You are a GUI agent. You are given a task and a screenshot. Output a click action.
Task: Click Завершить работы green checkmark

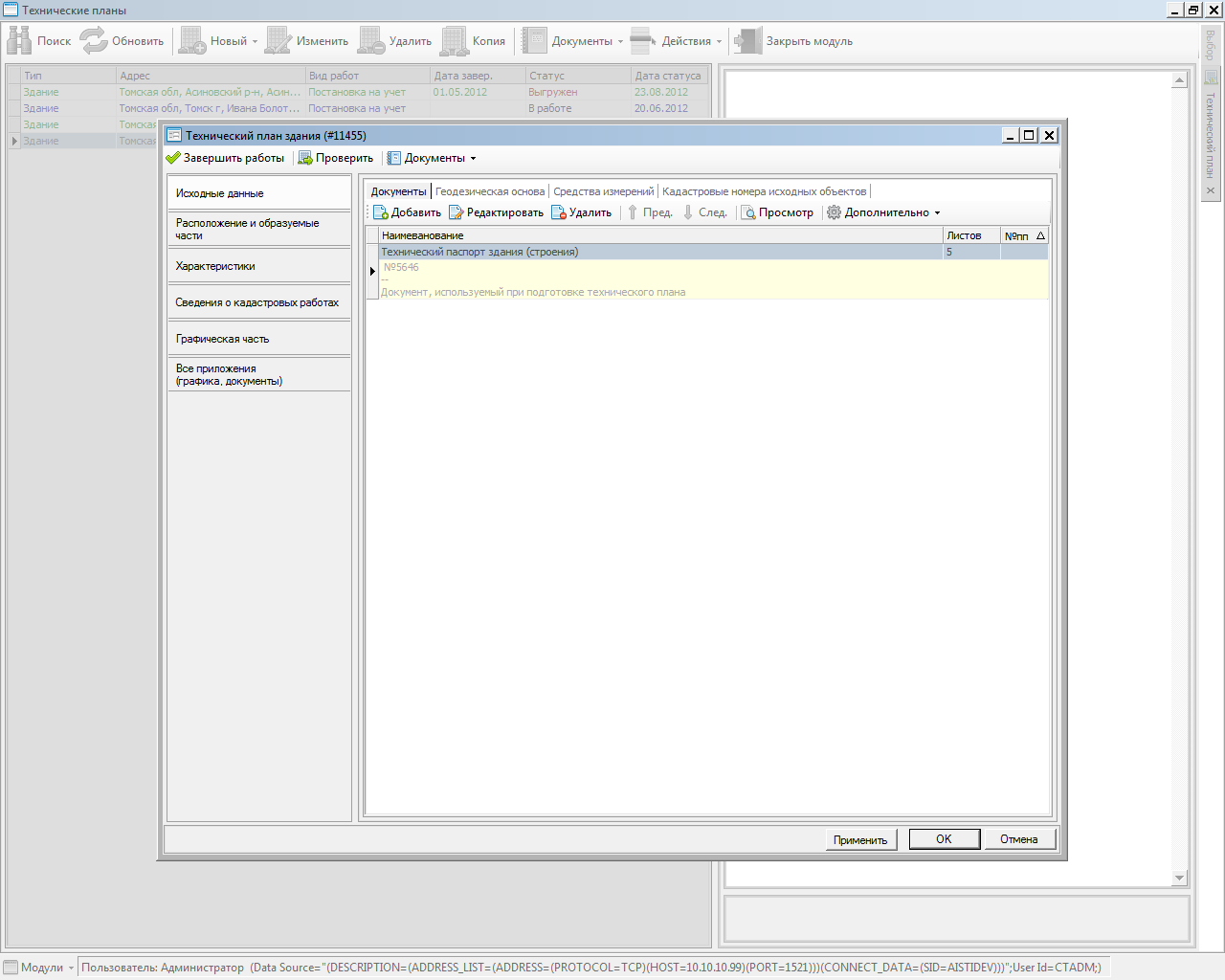(x=173, y=158)
